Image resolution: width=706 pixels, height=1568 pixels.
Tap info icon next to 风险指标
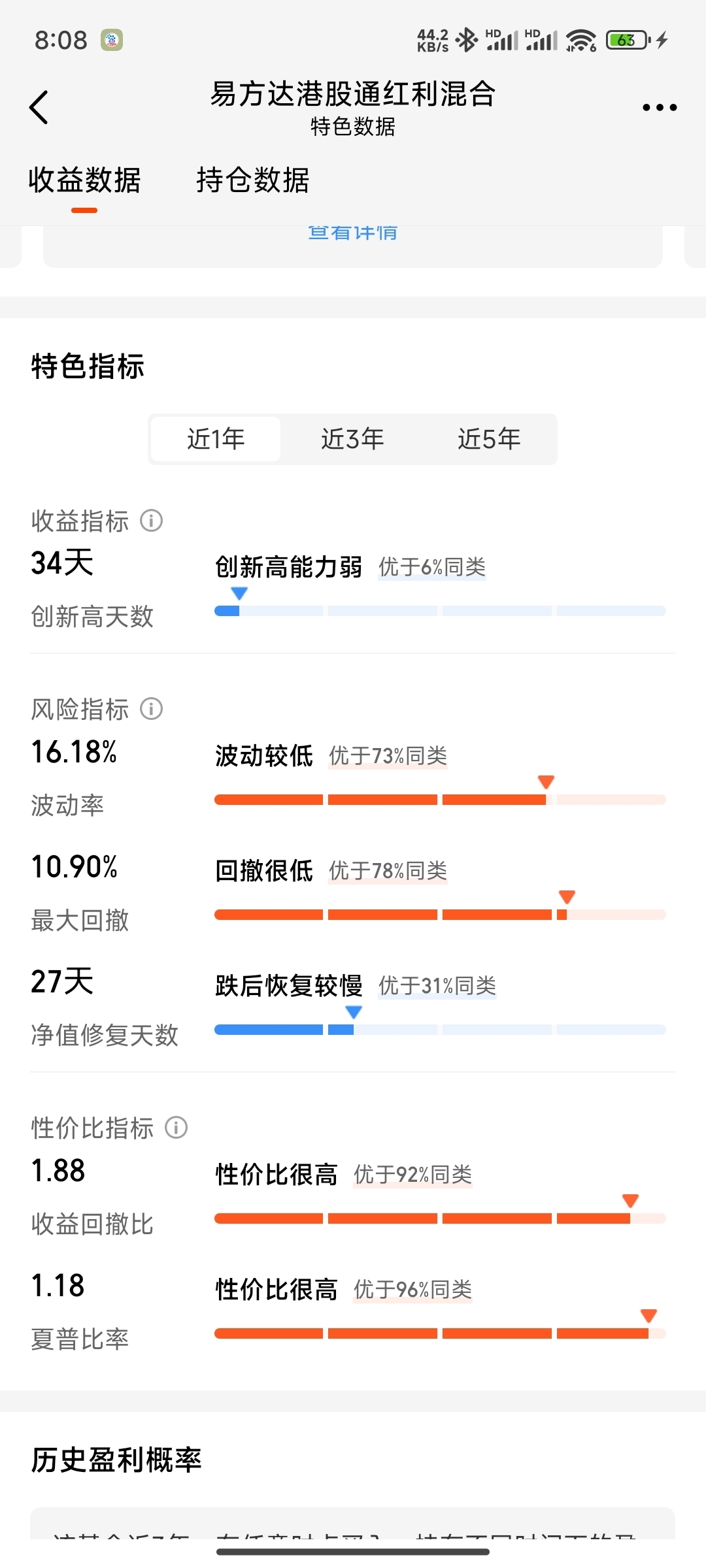(152, 709)
